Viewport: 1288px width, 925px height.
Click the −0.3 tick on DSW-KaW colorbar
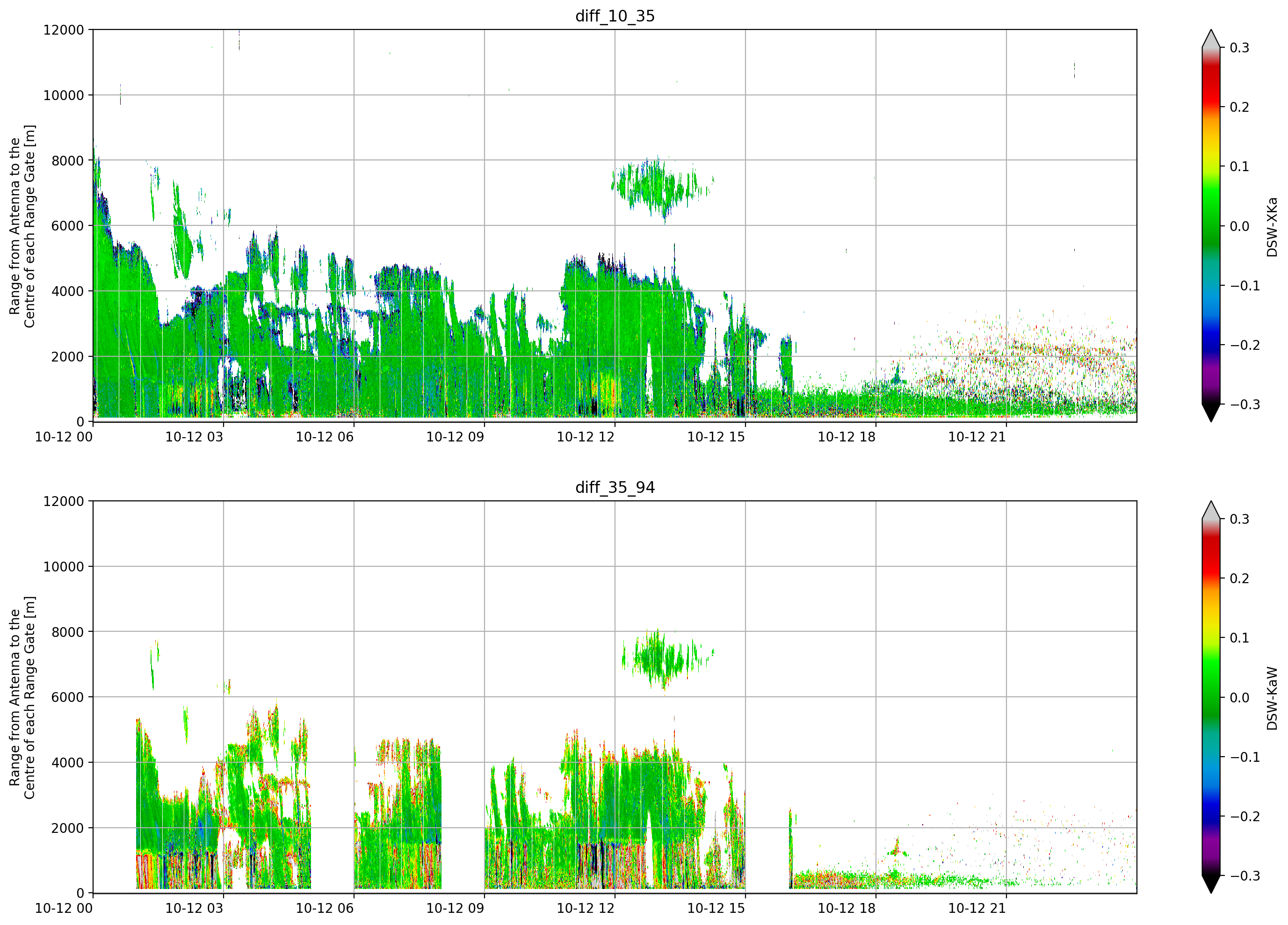1245,875
